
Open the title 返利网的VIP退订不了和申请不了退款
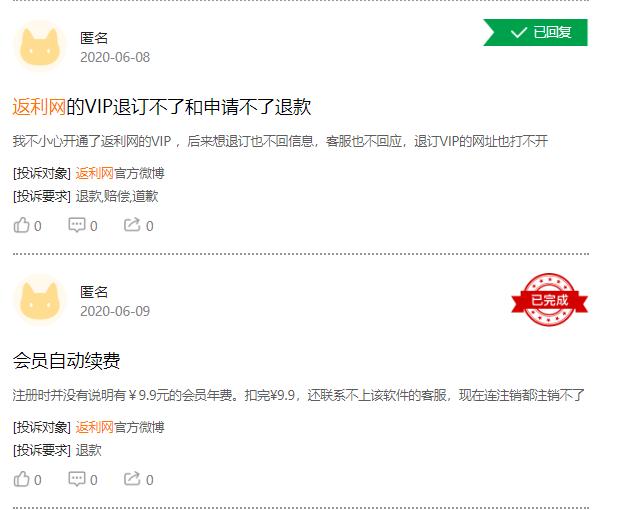pos(162,107)
